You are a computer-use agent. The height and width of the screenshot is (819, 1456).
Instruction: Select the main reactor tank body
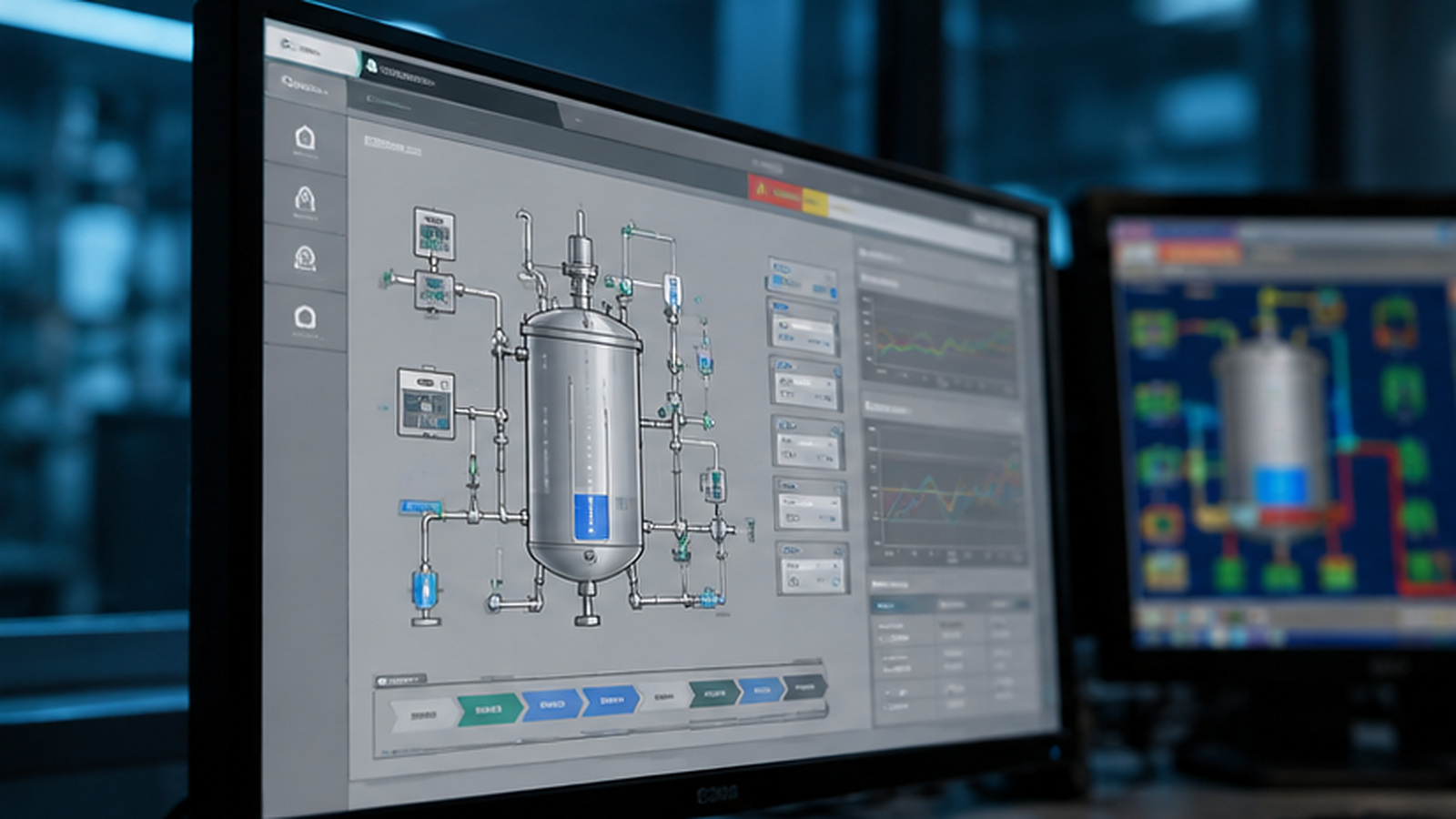(583, 446)
